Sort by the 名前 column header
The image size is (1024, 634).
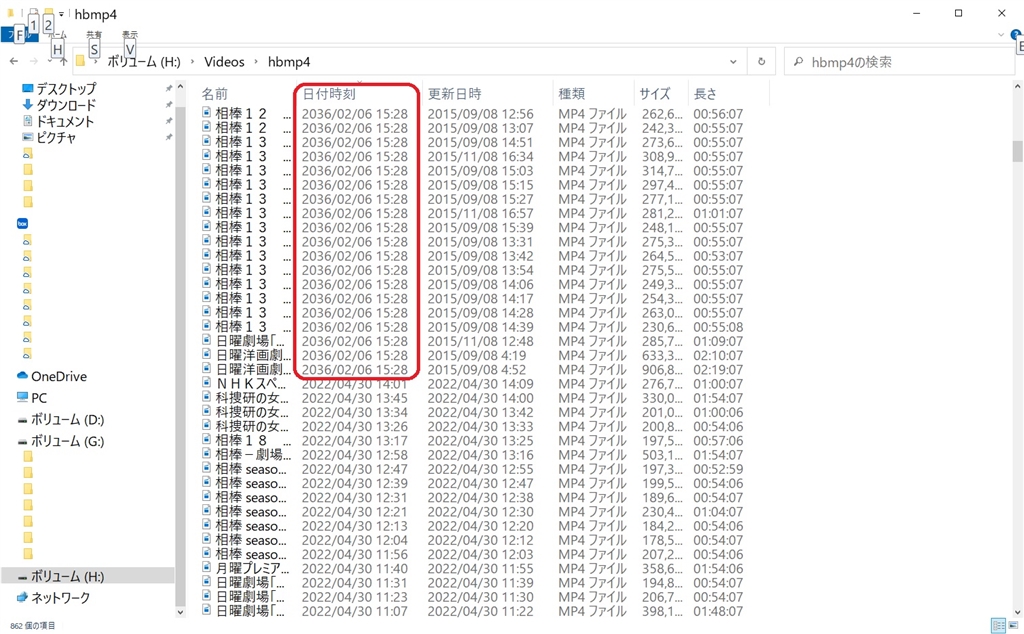click(215, 93)
